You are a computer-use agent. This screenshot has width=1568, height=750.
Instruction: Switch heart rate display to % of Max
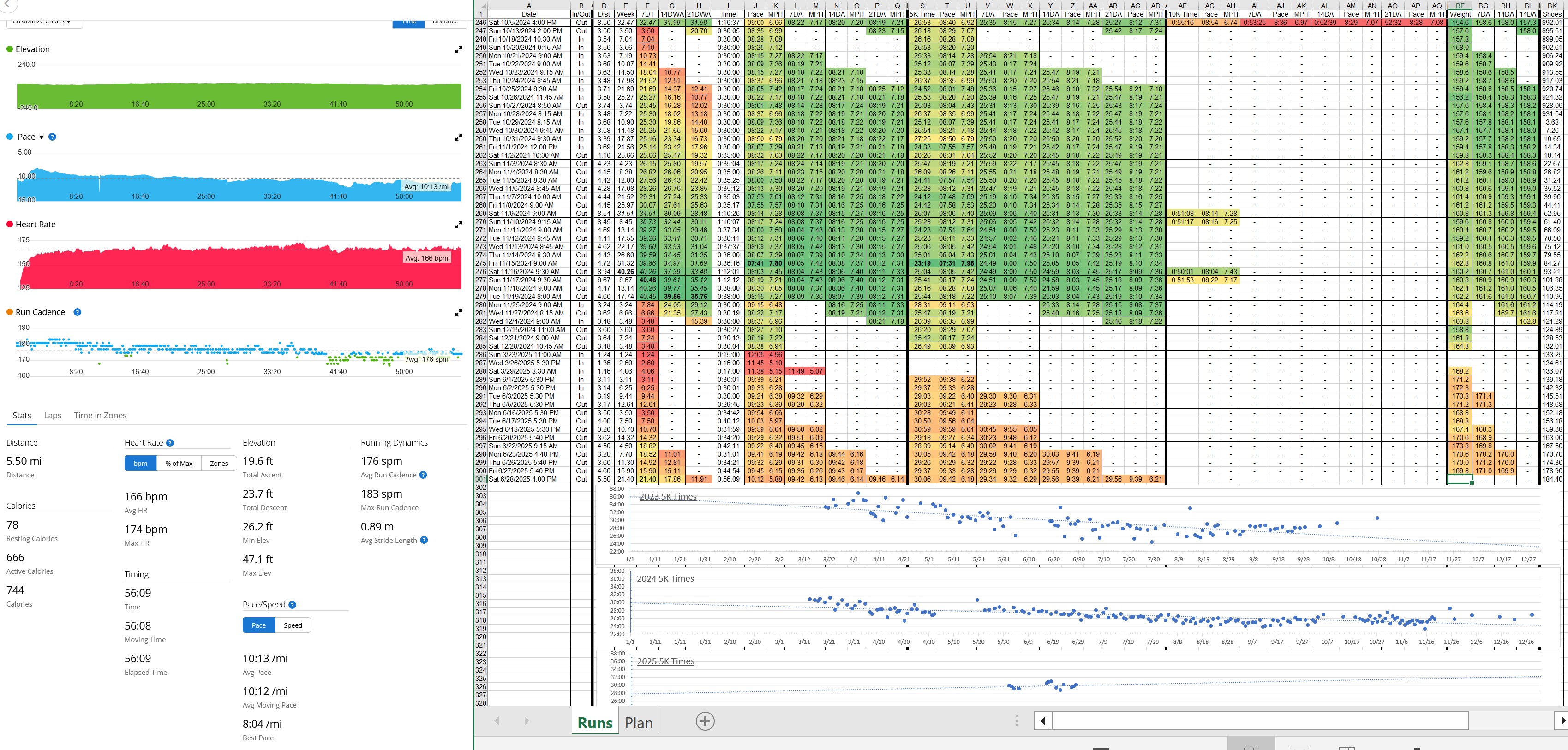tap(179, 464)
